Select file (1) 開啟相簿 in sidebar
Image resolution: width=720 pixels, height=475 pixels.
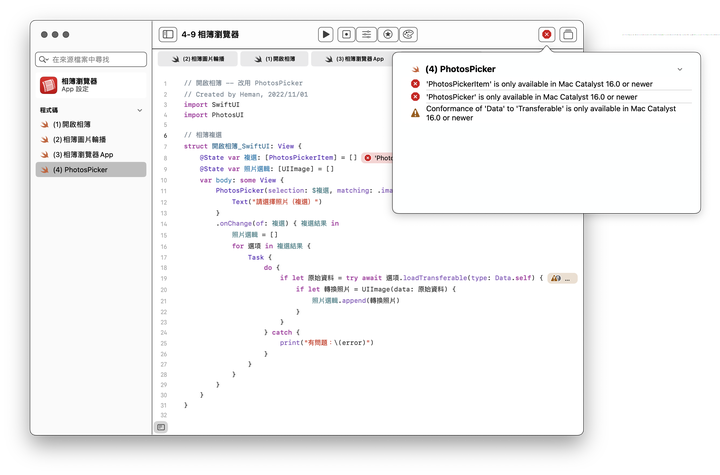(91, 124)
